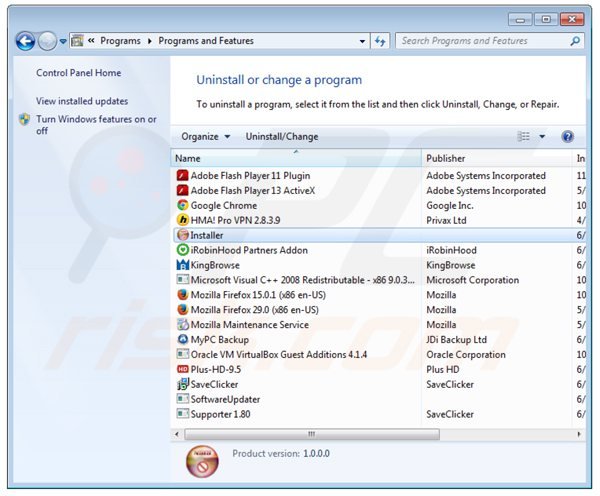Open View installed updates link

click(82, 101)
